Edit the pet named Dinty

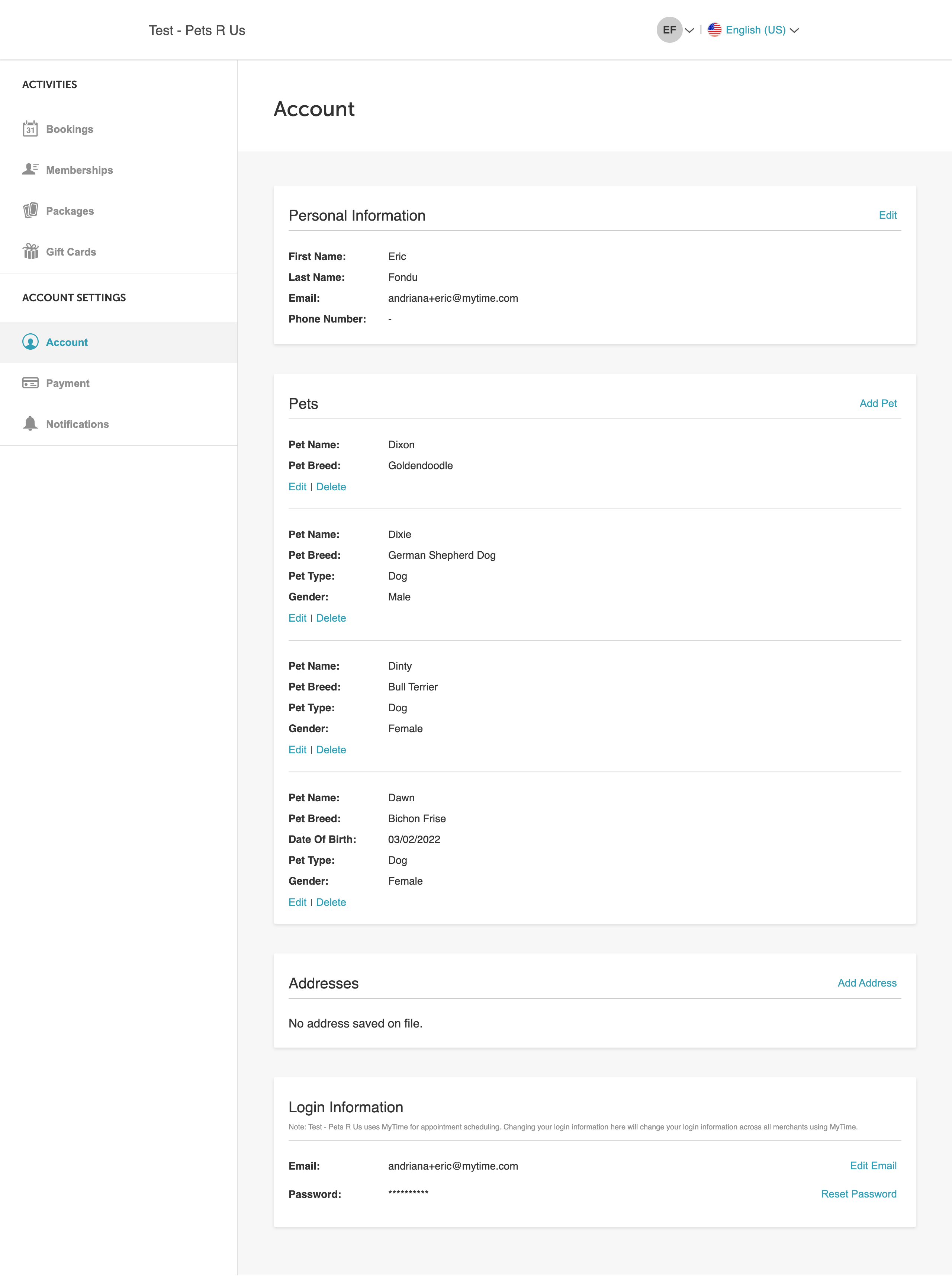tap(297, 749)
